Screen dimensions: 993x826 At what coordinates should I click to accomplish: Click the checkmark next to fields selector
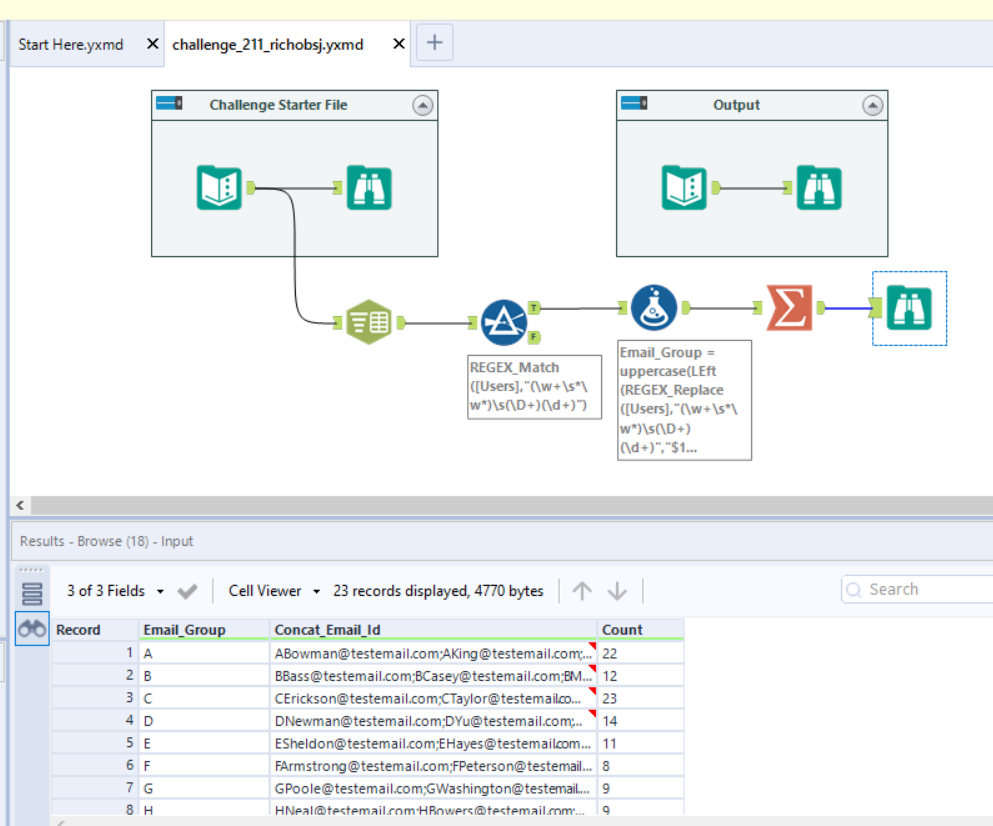187,591
